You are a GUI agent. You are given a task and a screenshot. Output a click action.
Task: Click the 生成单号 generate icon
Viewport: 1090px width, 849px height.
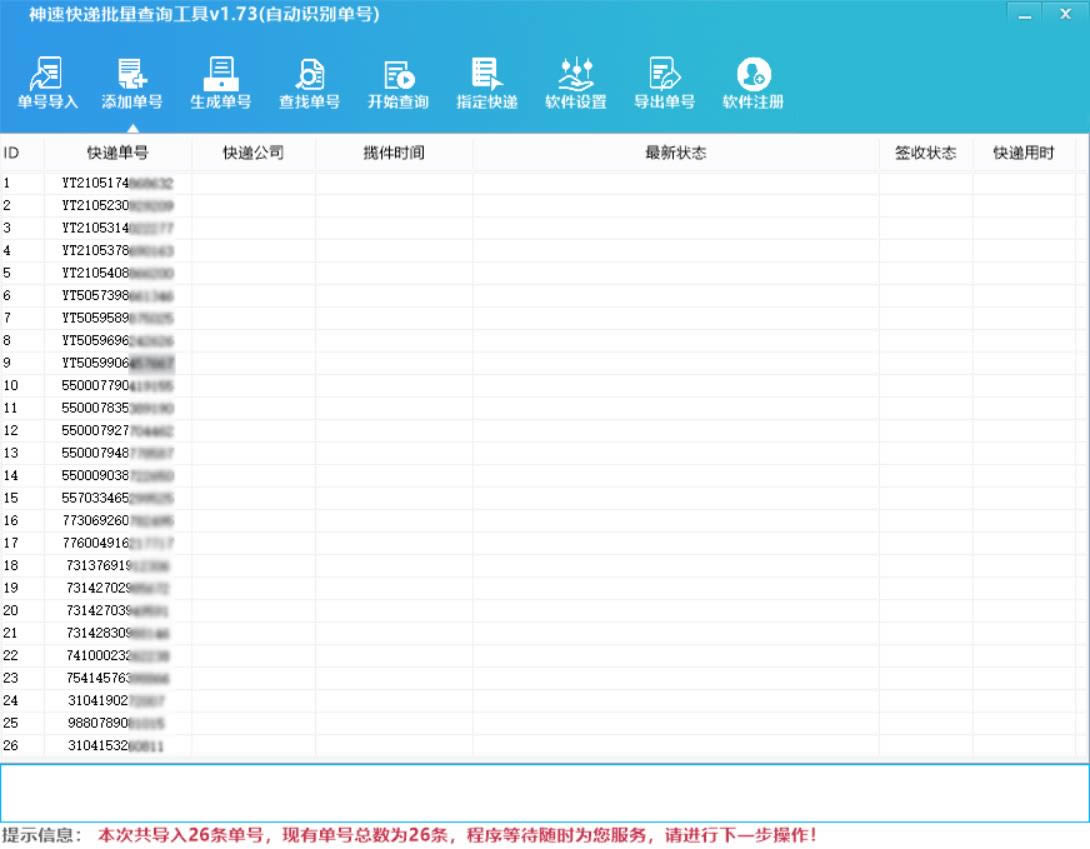(x=220, y=83)
